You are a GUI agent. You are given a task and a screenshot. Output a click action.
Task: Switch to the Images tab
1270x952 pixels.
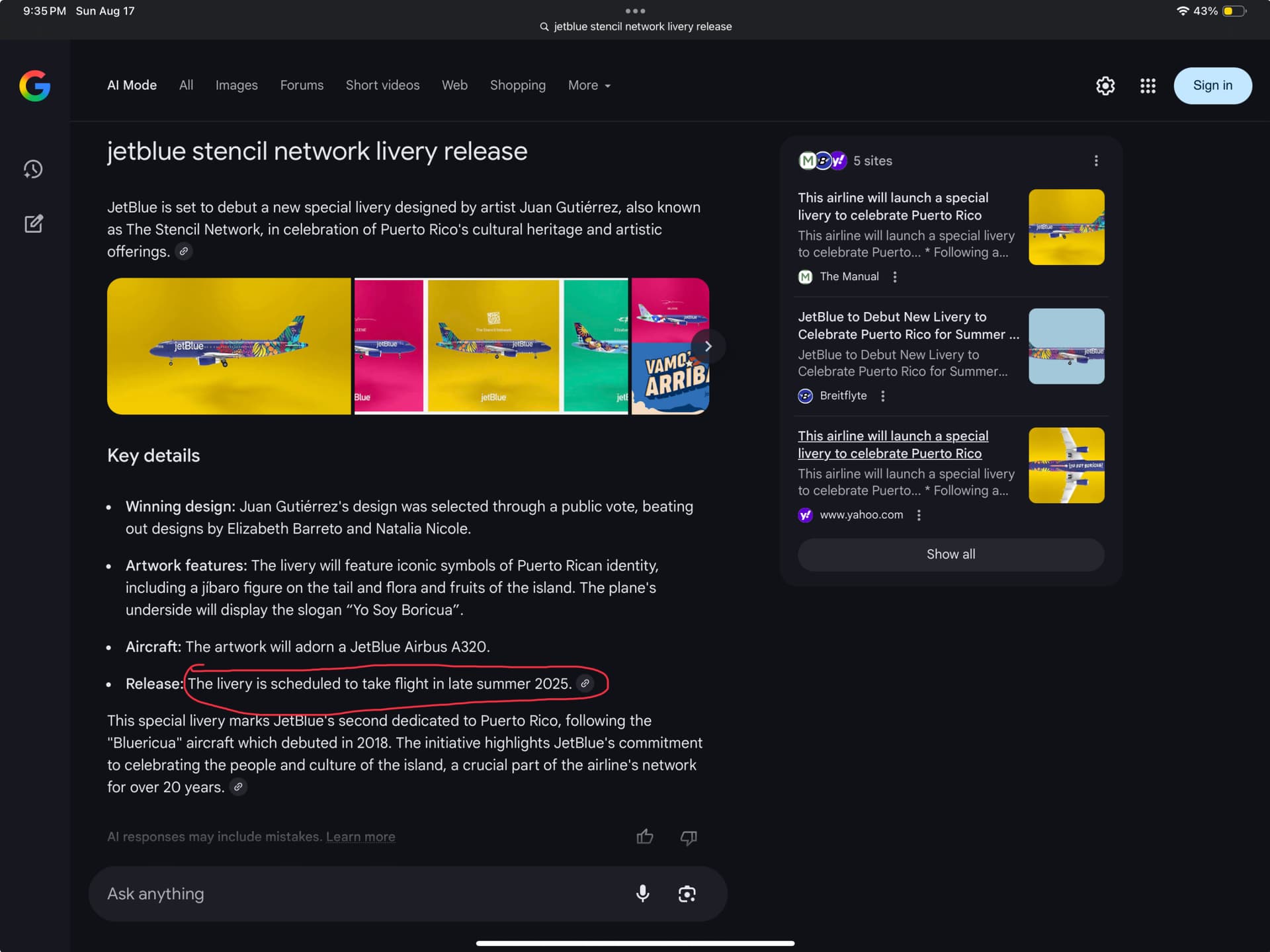click(236, 85)
